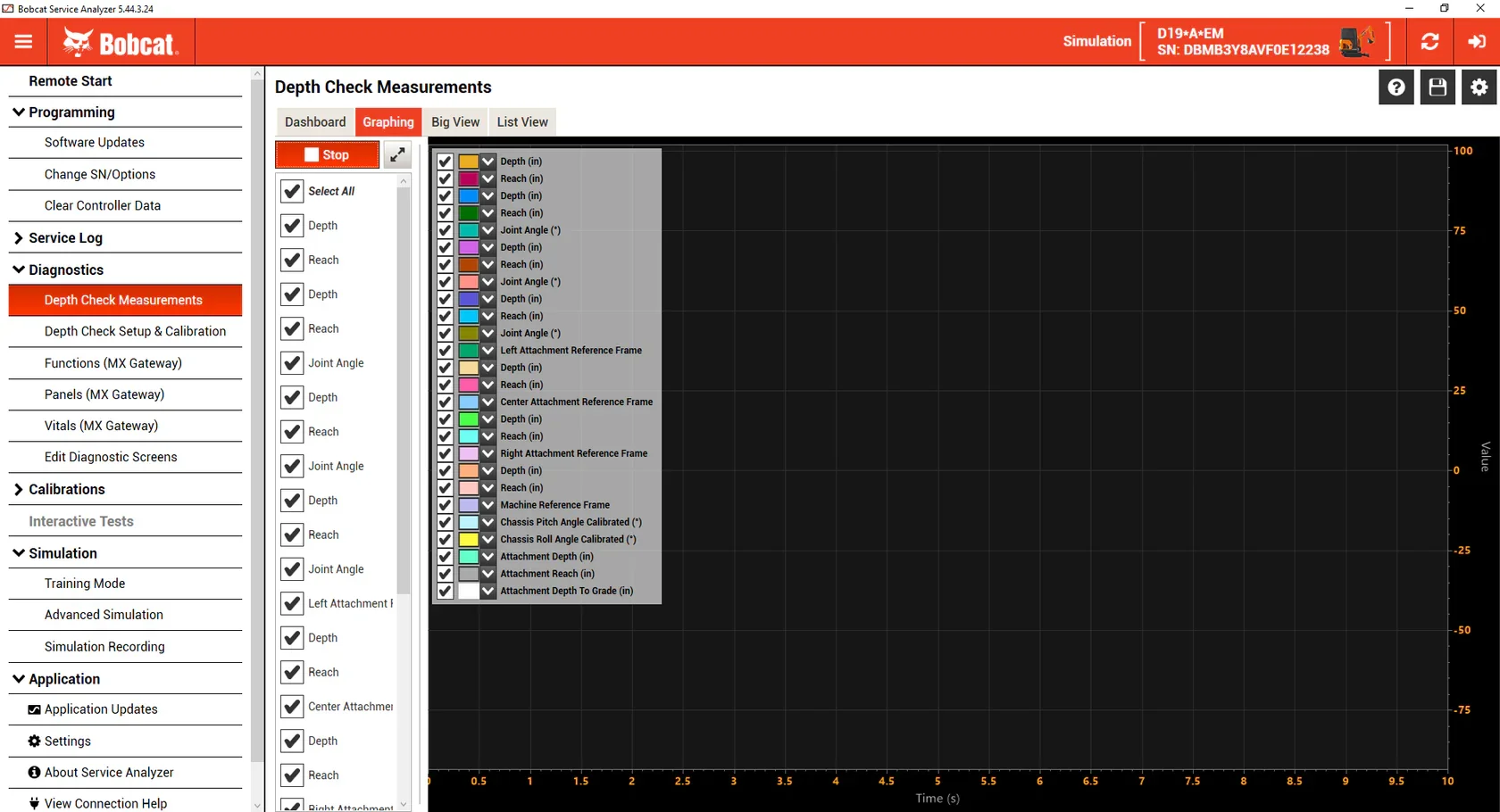Viewport: 1500px width, 812px height.
Task: Click the Application Updates envelope icon
Action: [34, 709]
